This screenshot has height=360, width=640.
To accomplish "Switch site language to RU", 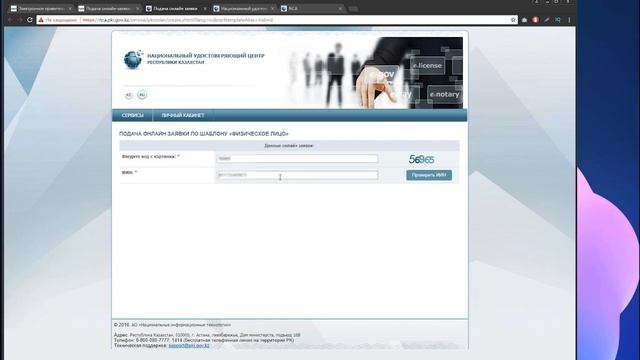I will [x=142, y=95].
